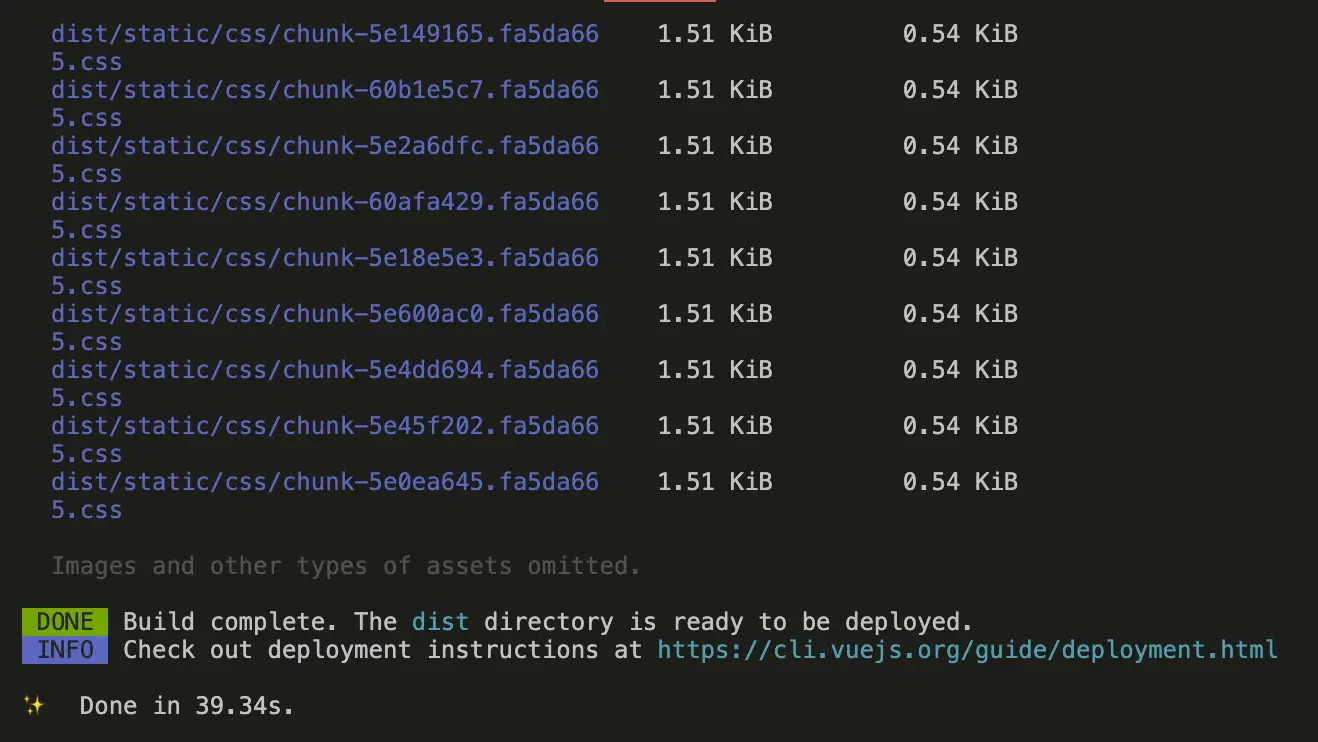The height and width of the screenshot is (742, 1318).
Task: Select the red active tab indicator on top
Action: 659,3
